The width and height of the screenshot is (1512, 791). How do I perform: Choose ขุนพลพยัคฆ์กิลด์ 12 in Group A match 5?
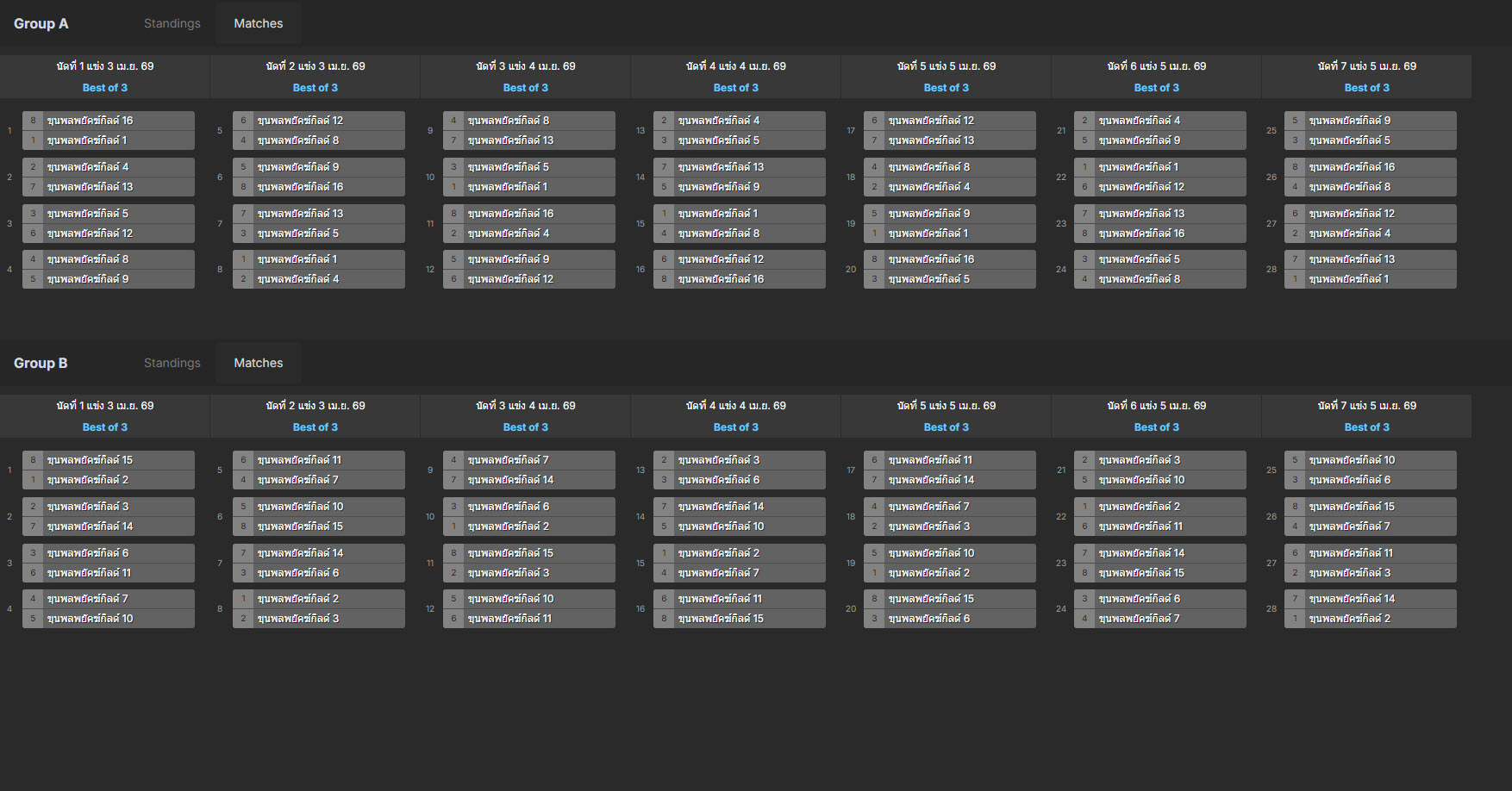[319, 121]
